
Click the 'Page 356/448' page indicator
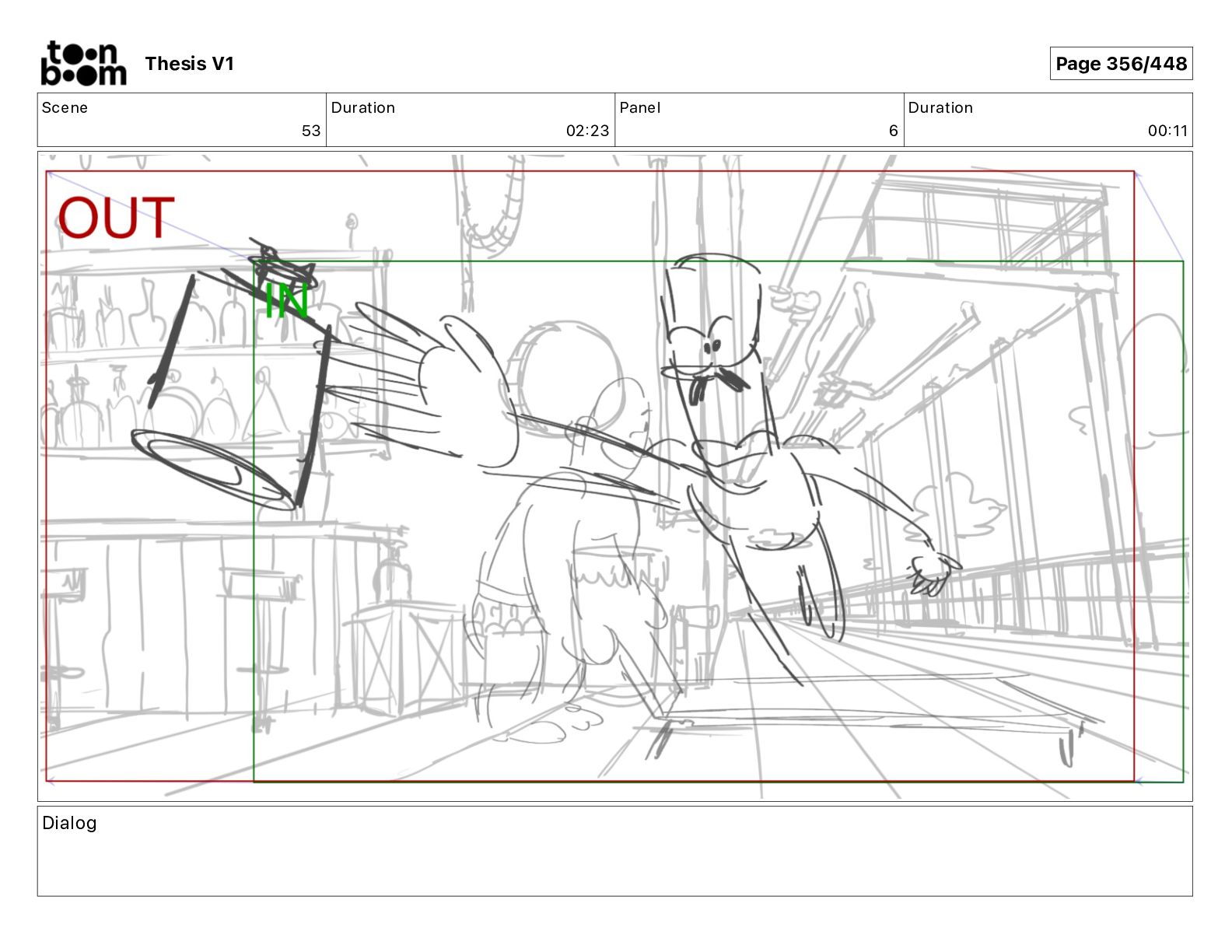pos(1121,64)
